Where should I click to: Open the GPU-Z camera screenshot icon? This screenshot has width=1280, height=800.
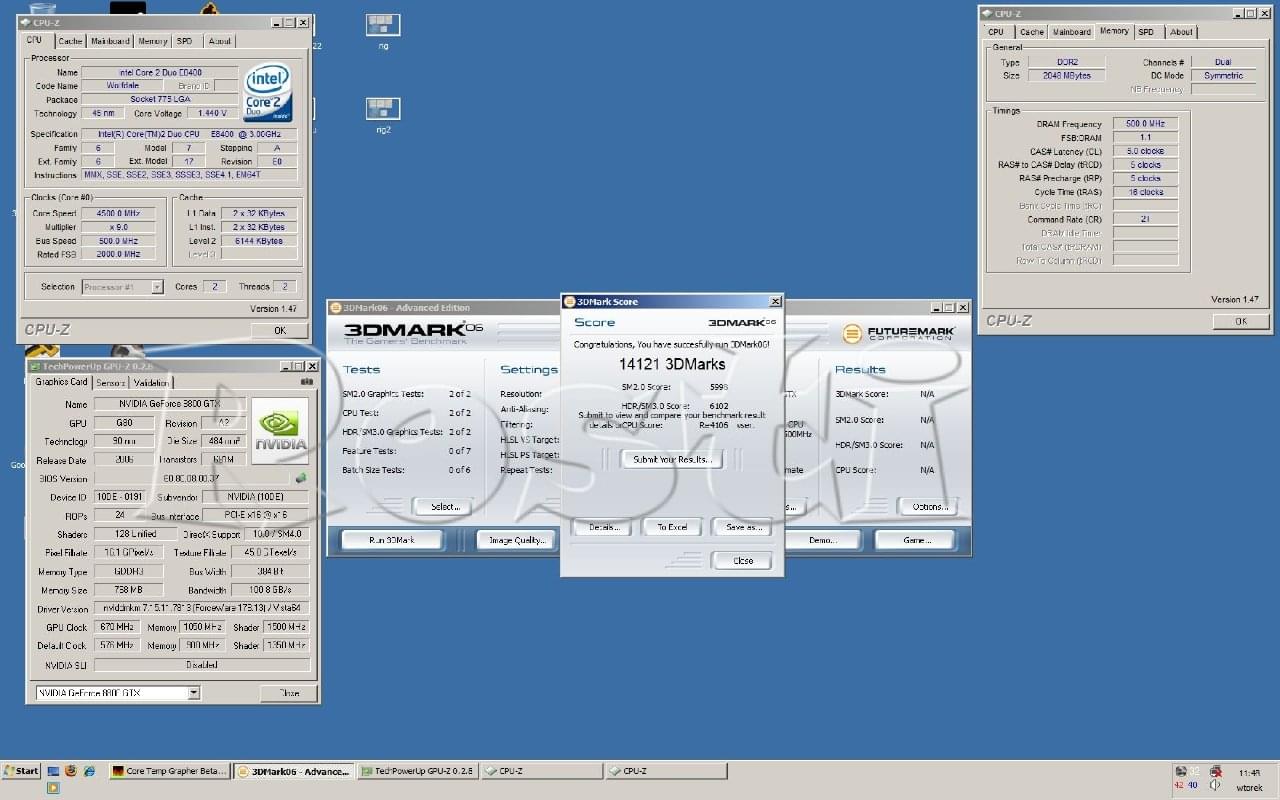pyautogui.click(x=307, y=381)
